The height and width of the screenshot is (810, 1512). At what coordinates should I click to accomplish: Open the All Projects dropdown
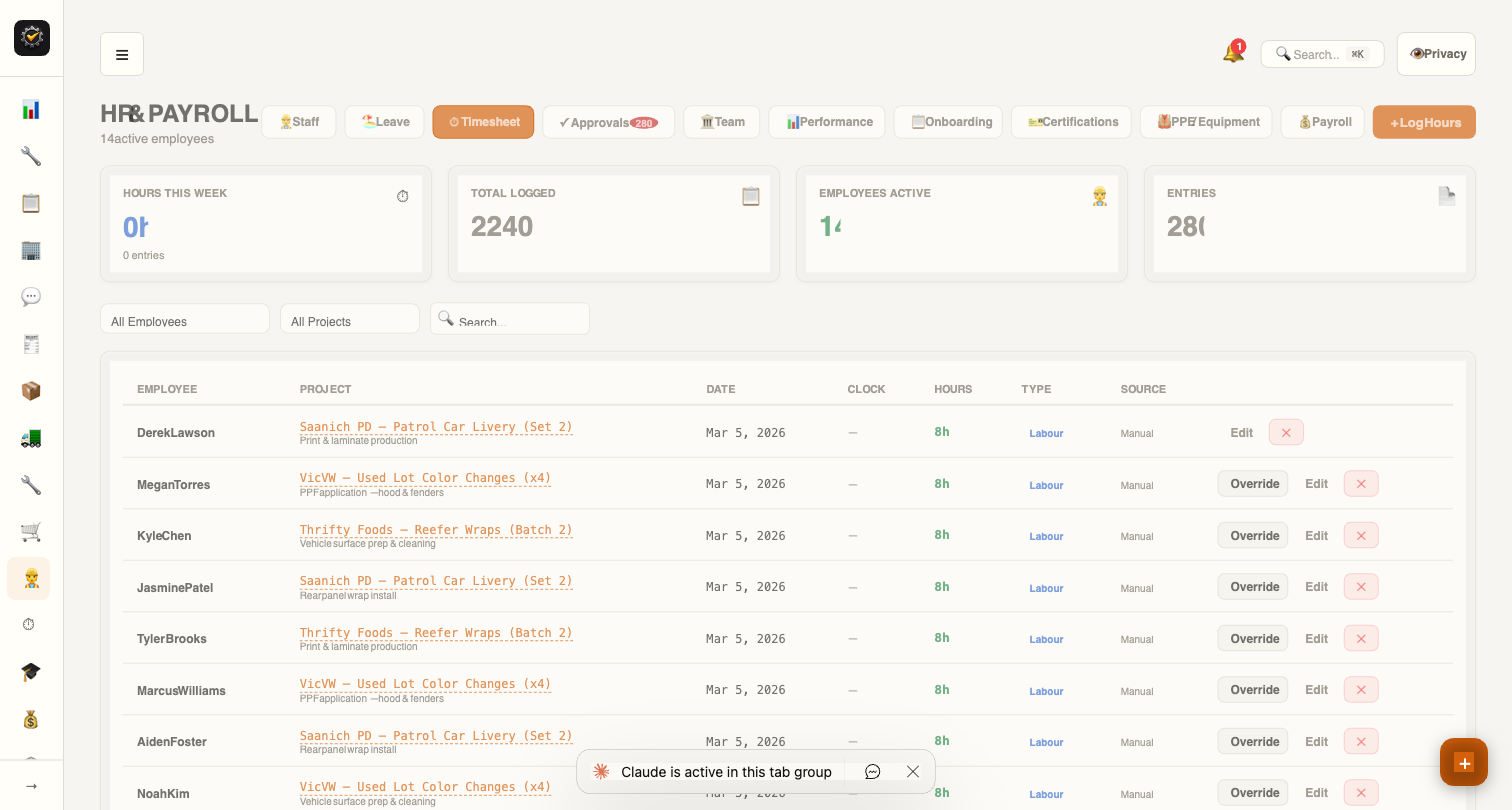(x=349, y=318)
